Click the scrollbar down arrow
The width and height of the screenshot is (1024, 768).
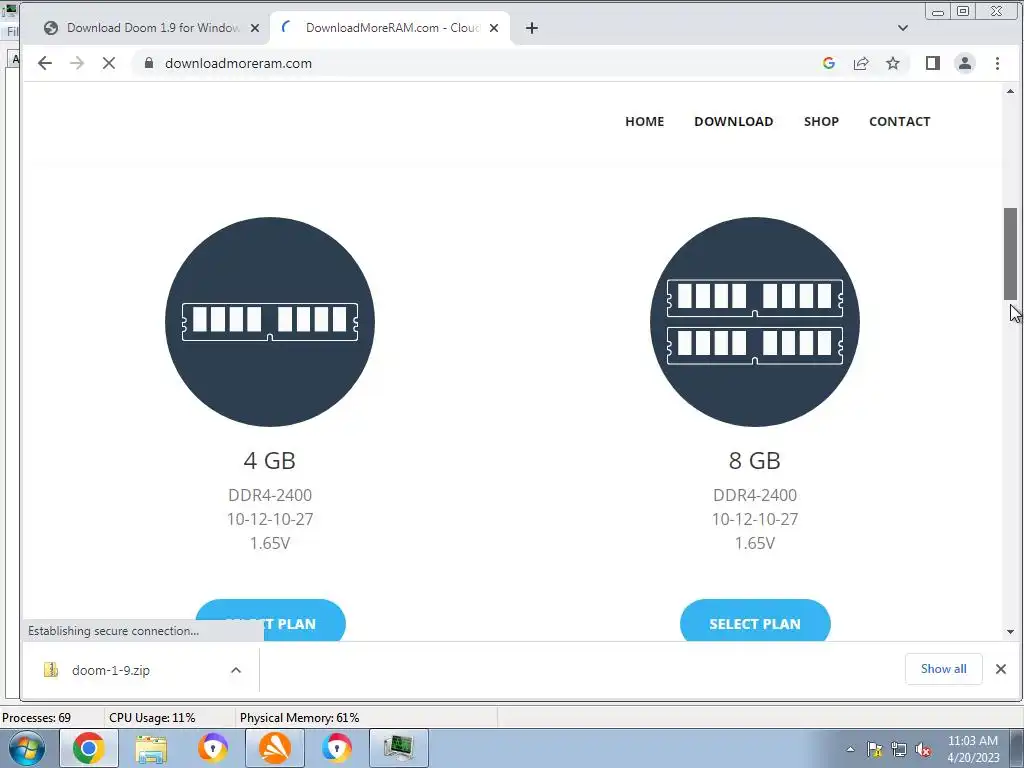click(x=1010, y=632)
